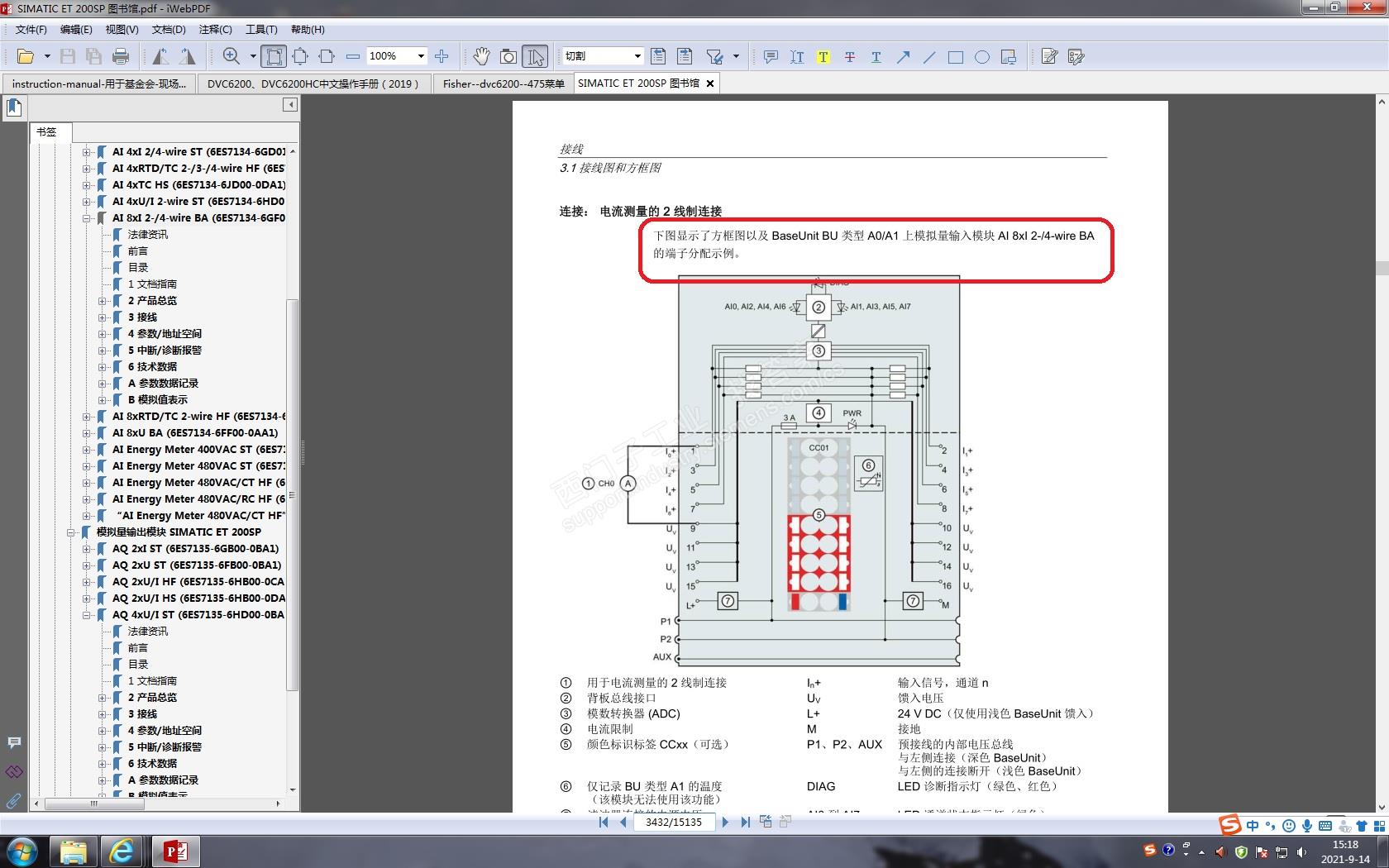Open the zoom tool dropdown arrow

click(253, 56)
